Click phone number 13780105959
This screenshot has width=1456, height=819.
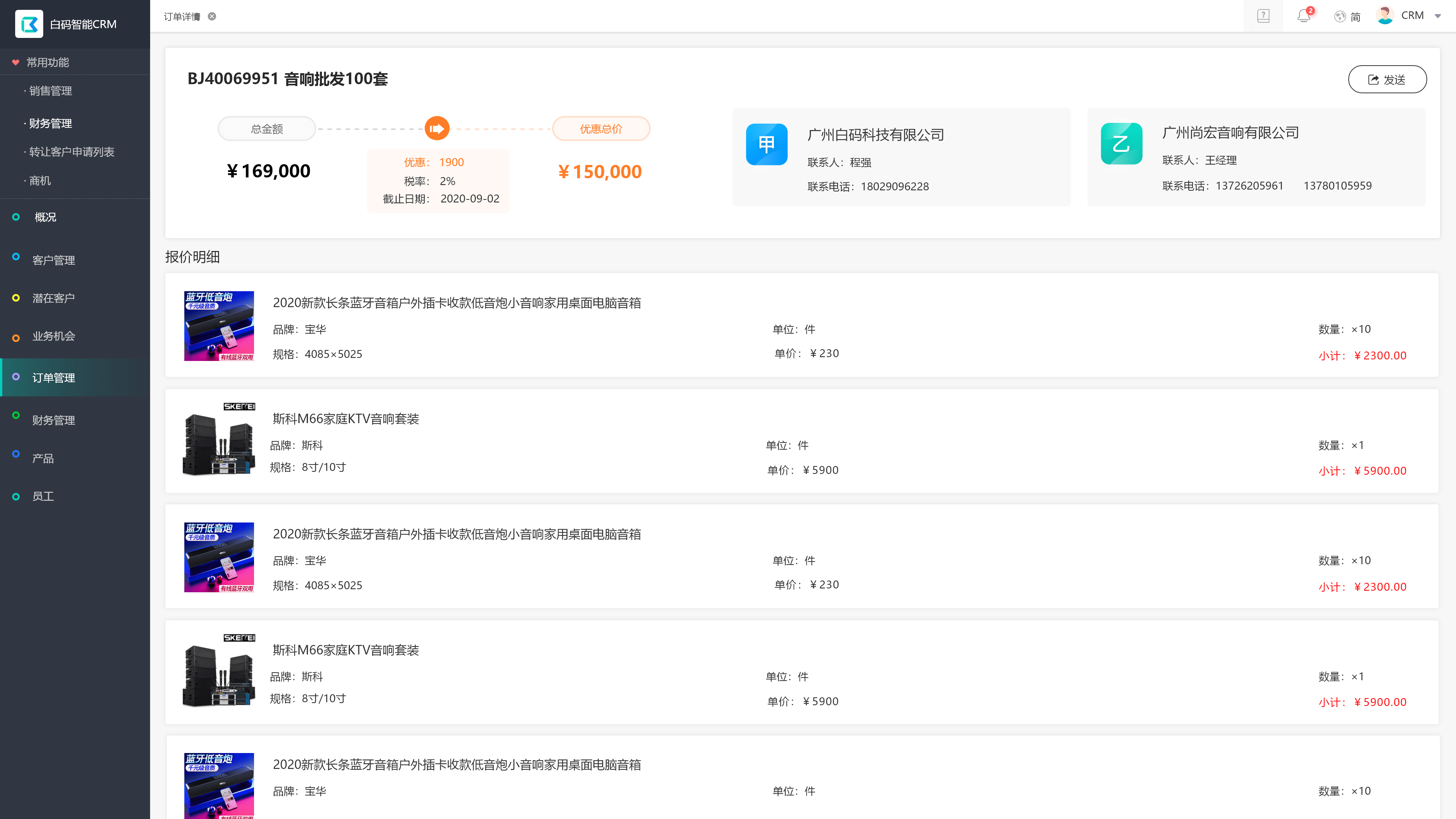tap(1337, 186)
